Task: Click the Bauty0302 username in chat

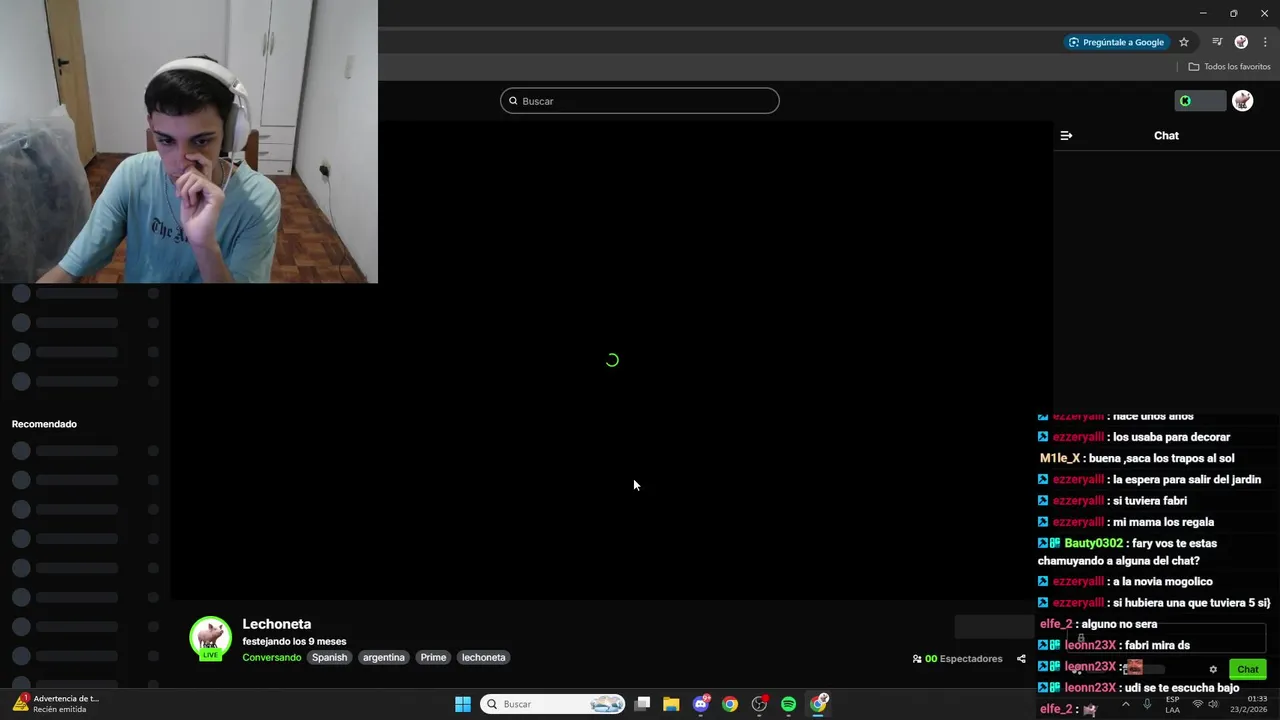Action: [x=1094, y=543]
